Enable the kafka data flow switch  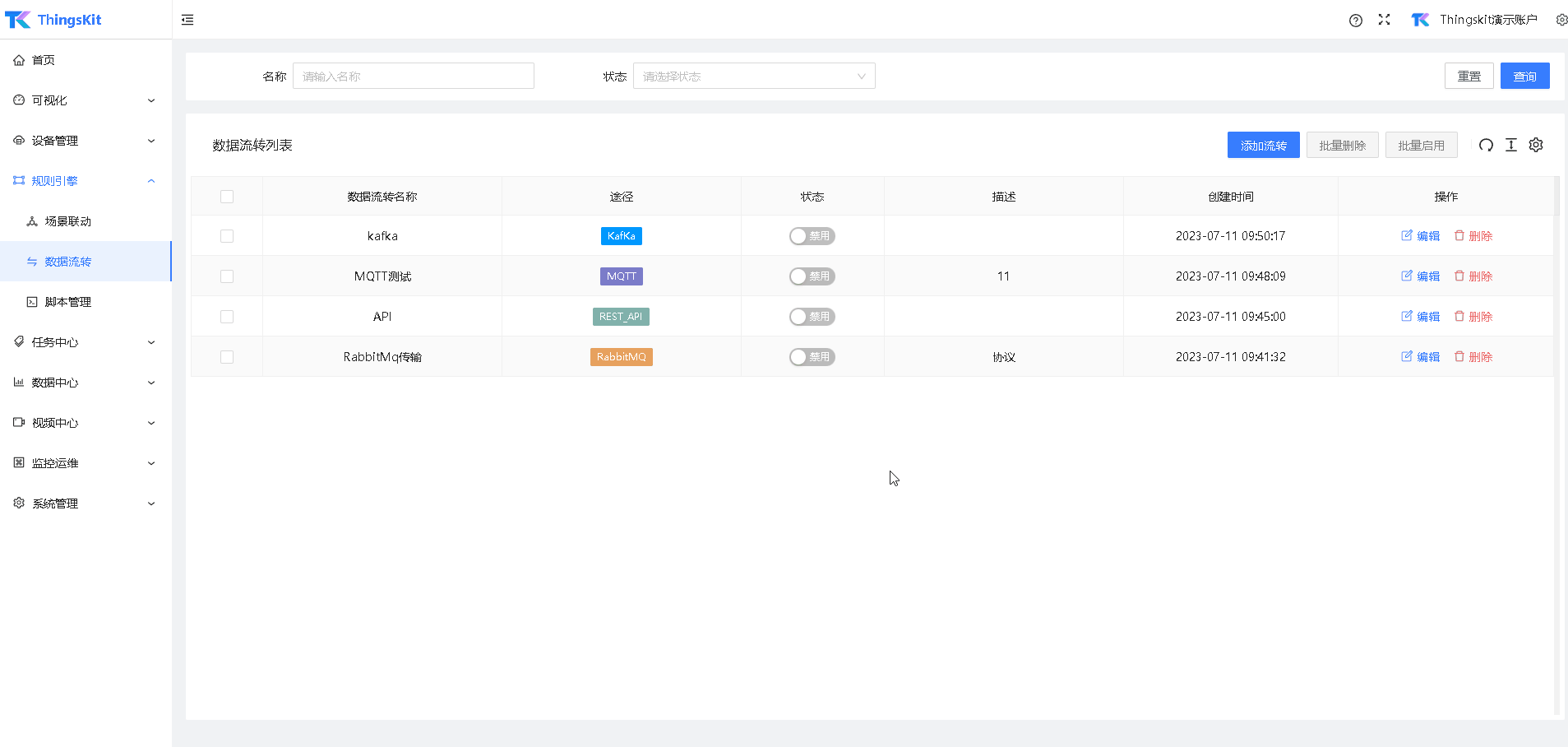coord(812,236)
